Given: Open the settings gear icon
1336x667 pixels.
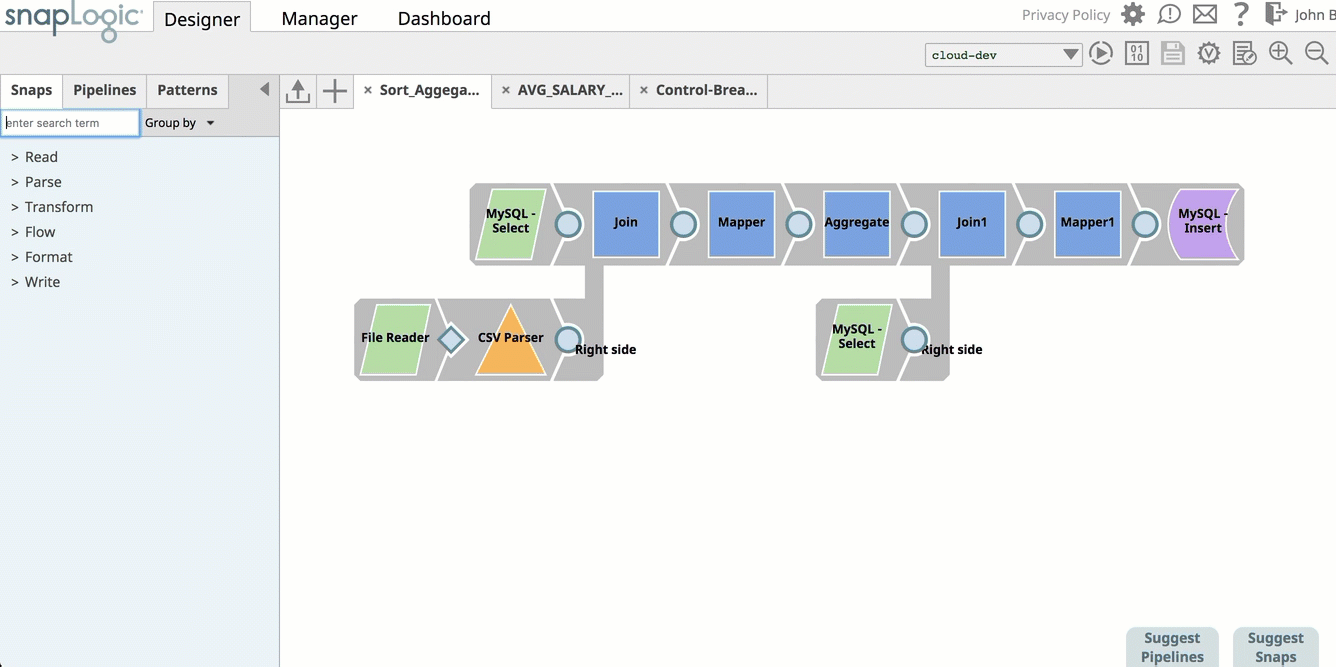Looking at the screenshot, I should 1132,15.
